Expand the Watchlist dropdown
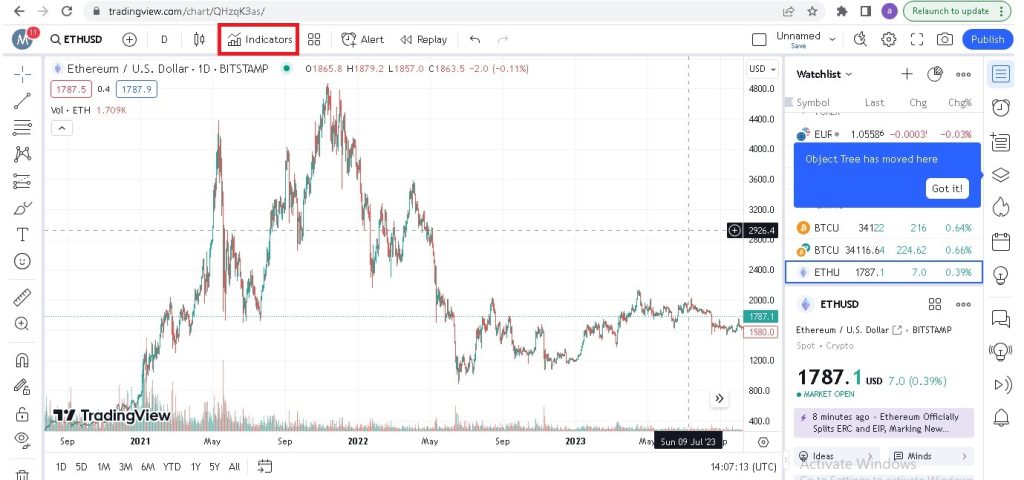Image resolution: width=1024 pixels, height=480 pixels. 824,74
